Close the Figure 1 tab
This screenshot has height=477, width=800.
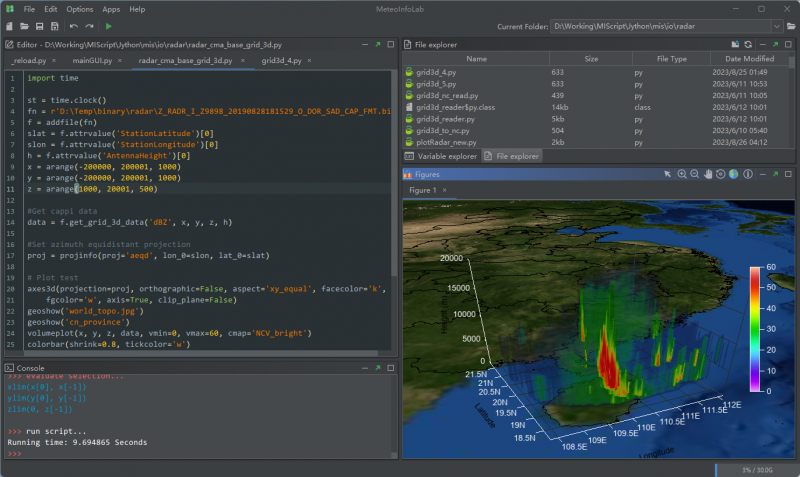[444, 190]
